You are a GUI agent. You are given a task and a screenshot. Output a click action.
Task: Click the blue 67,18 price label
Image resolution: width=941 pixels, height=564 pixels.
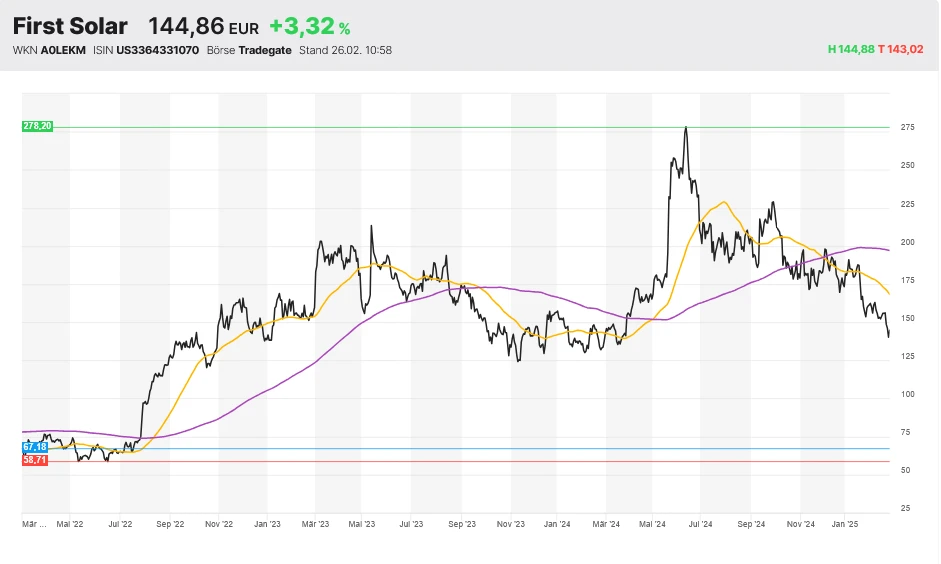(36, 445)
